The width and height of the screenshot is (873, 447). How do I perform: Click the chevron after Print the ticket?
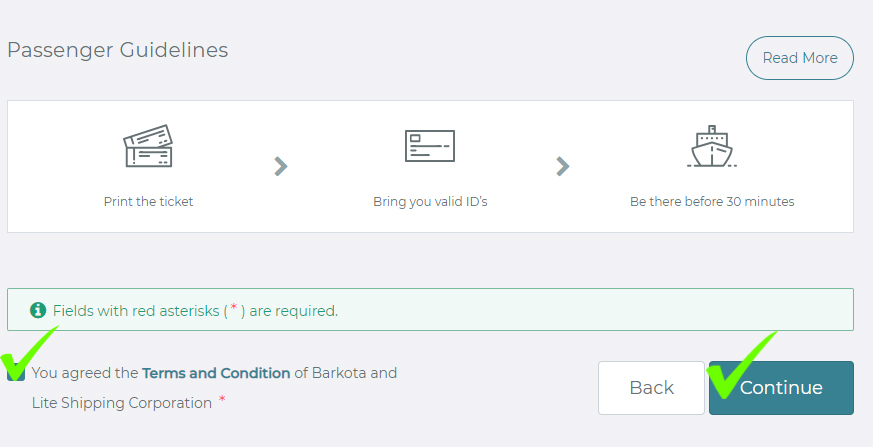tap(281, 166)
